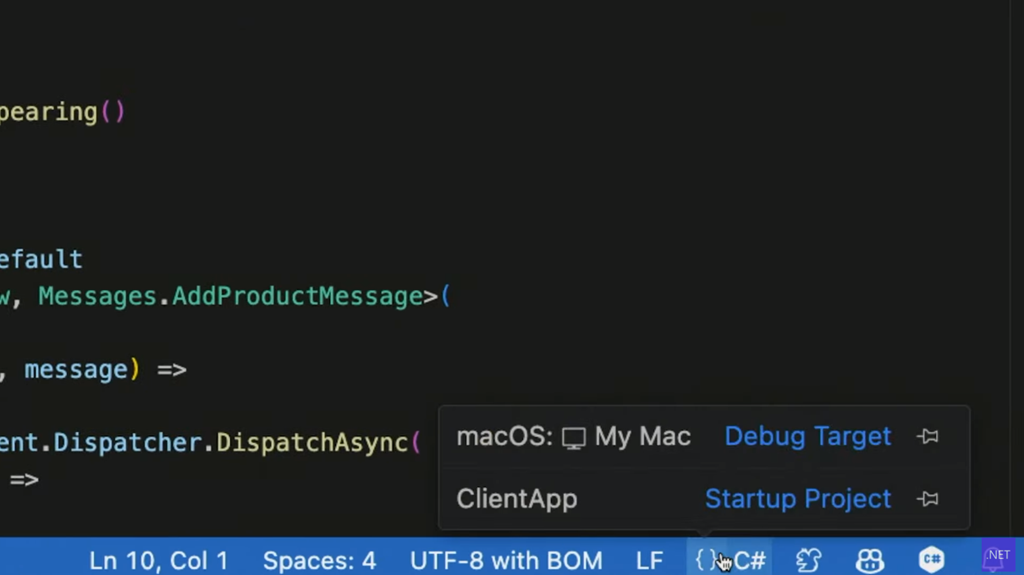
Task: Click AddProductMessage in the code editor
Action: point(297,296)
